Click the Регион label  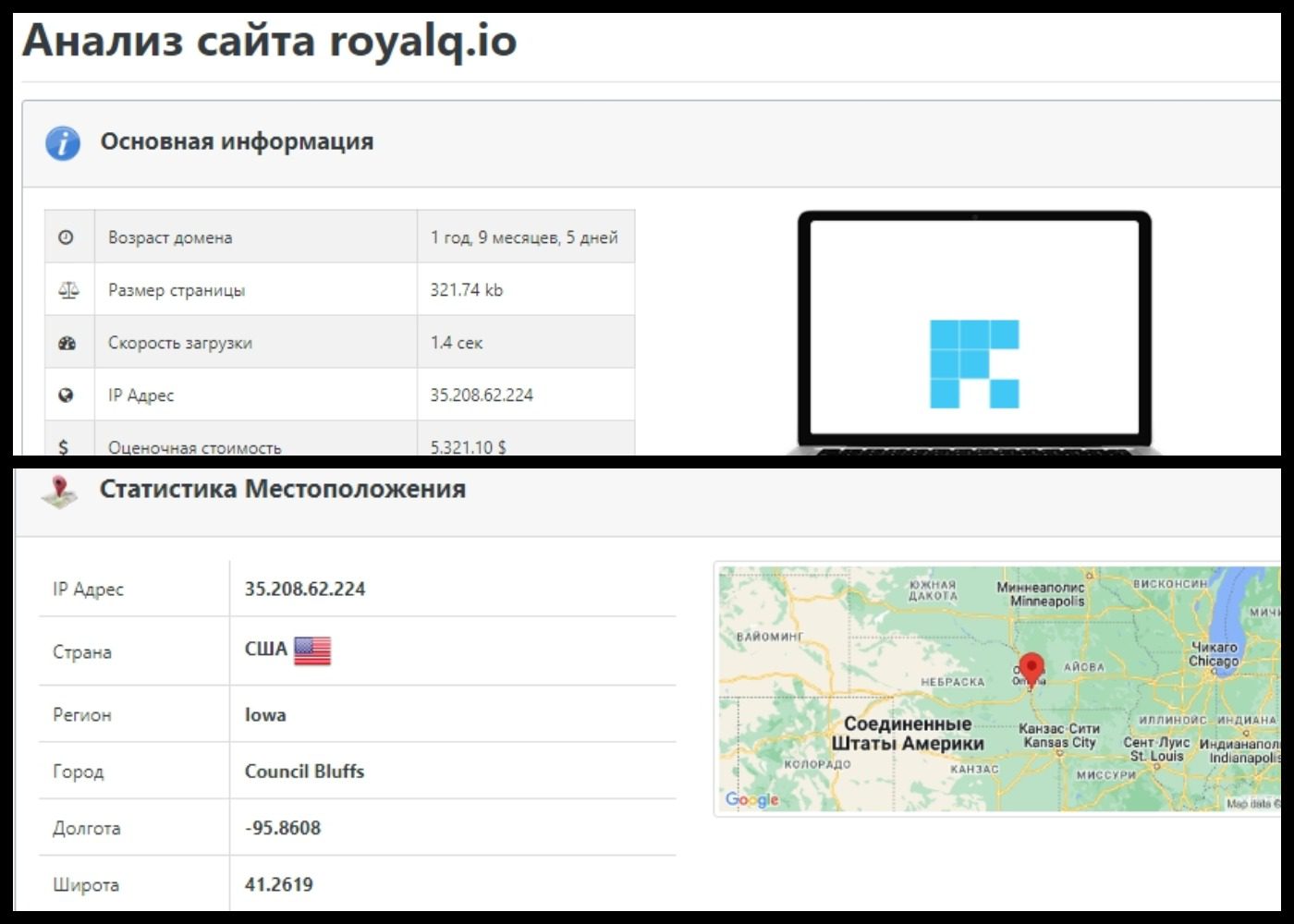coord(82,715)
